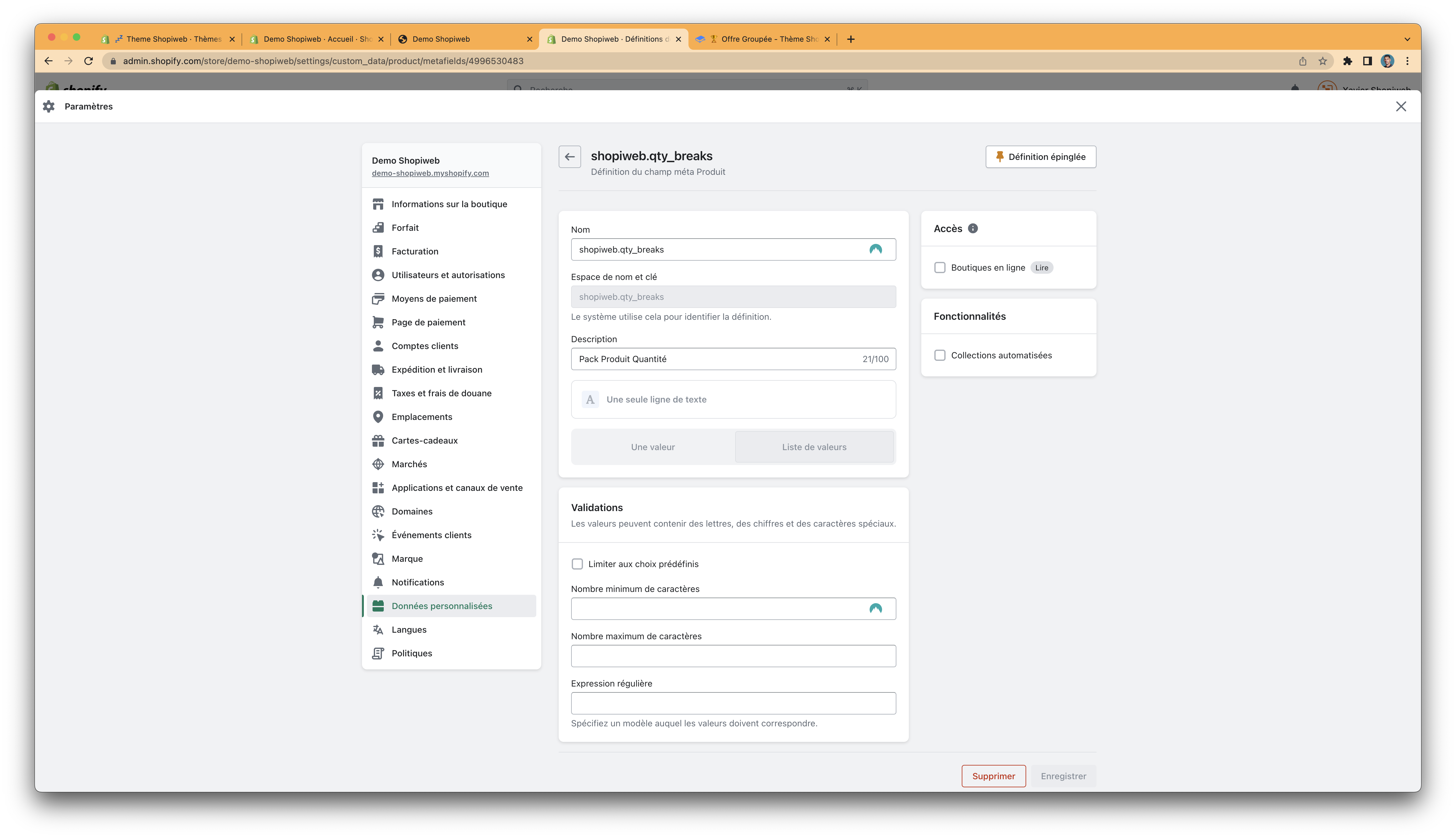Click the Définition épinglée button
The width and height of the screenshot is (1456, 838).
[1040, 156]
